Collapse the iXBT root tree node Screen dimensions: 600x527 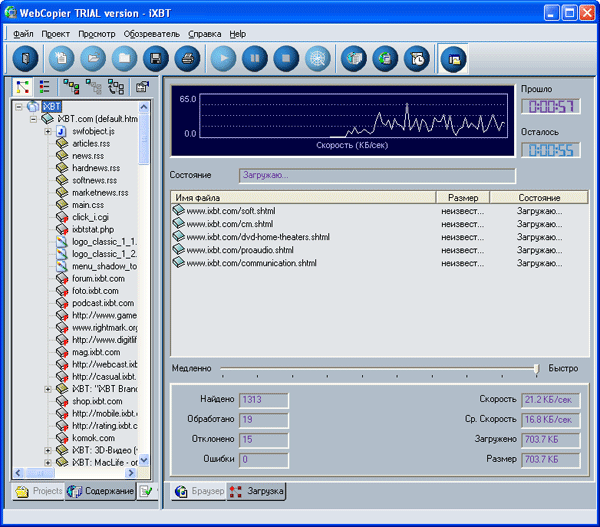[x=19, y=106]
